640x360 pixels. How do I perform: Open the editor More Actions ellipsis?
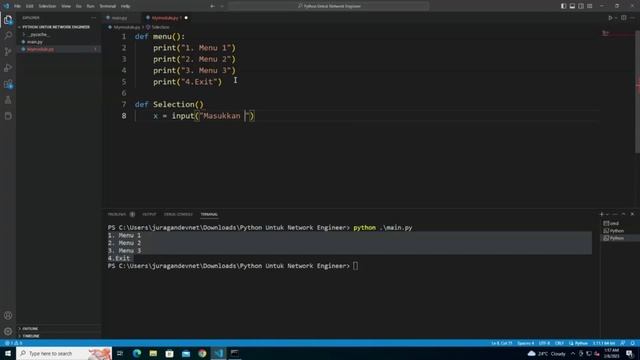tap(633, 18)
